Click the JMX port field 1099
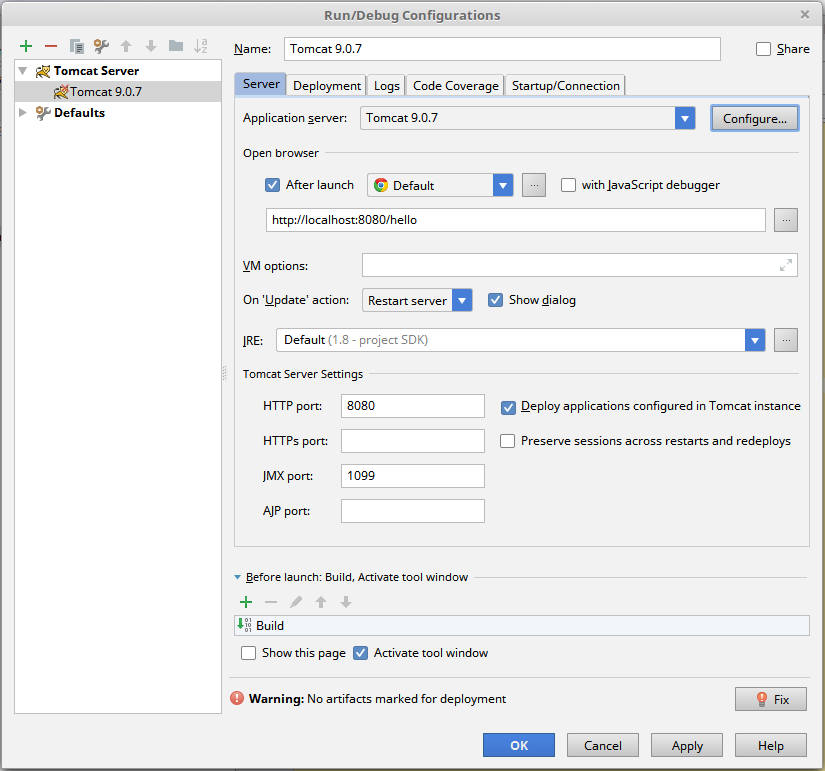The height and width of the screenshot is (771, 825). (x=412, y=476)
